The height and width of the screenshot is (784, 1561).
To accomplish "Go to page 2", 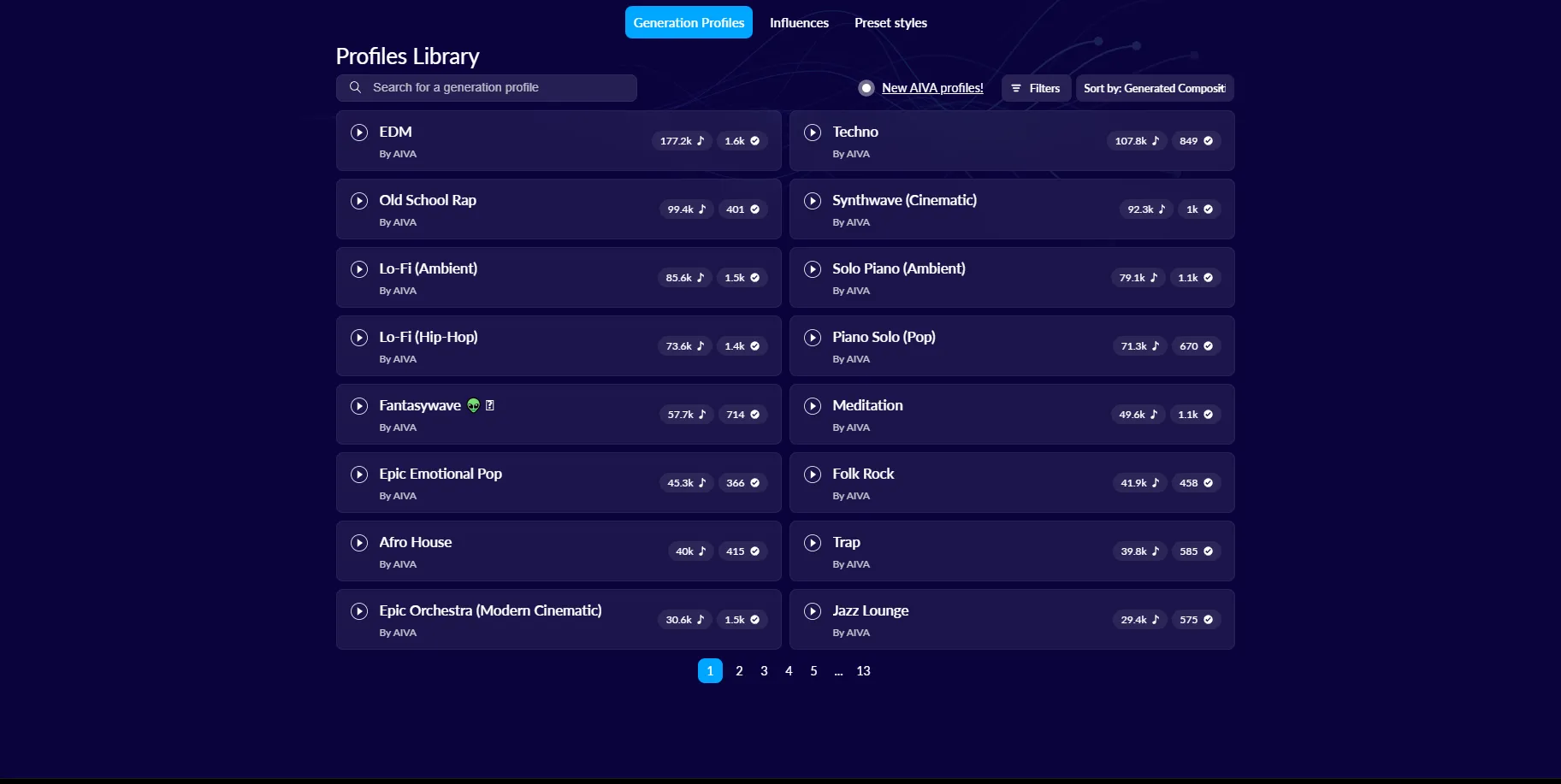I will click(739, 671).
